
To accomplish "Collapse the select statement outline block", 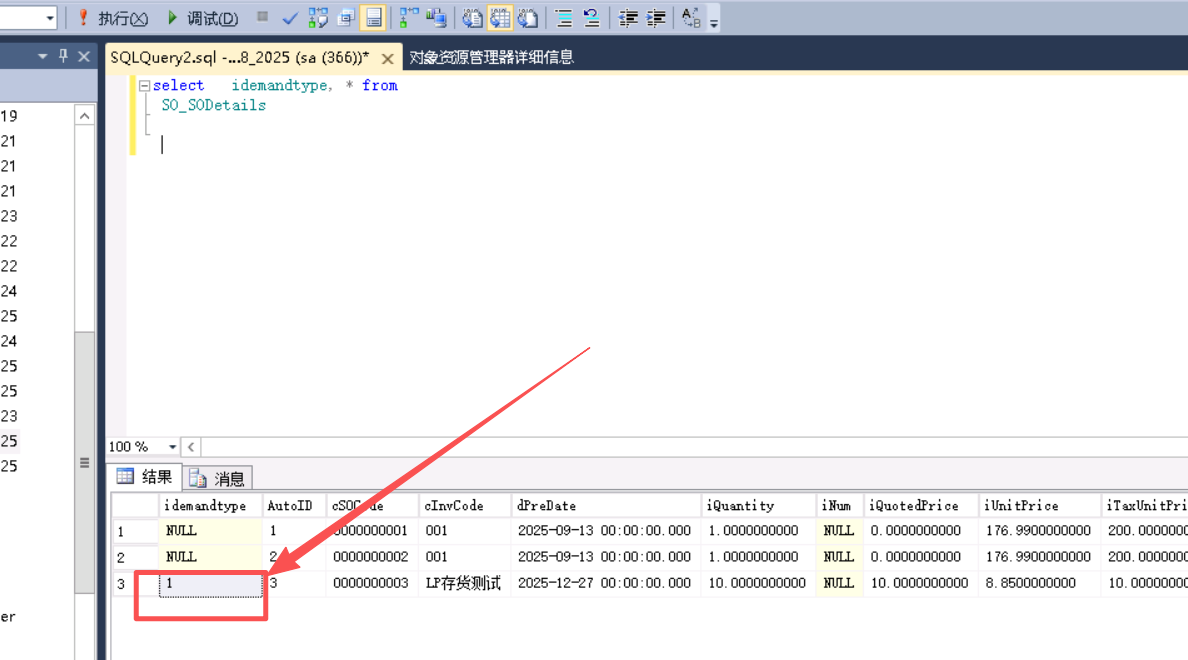I will point(144,86).
